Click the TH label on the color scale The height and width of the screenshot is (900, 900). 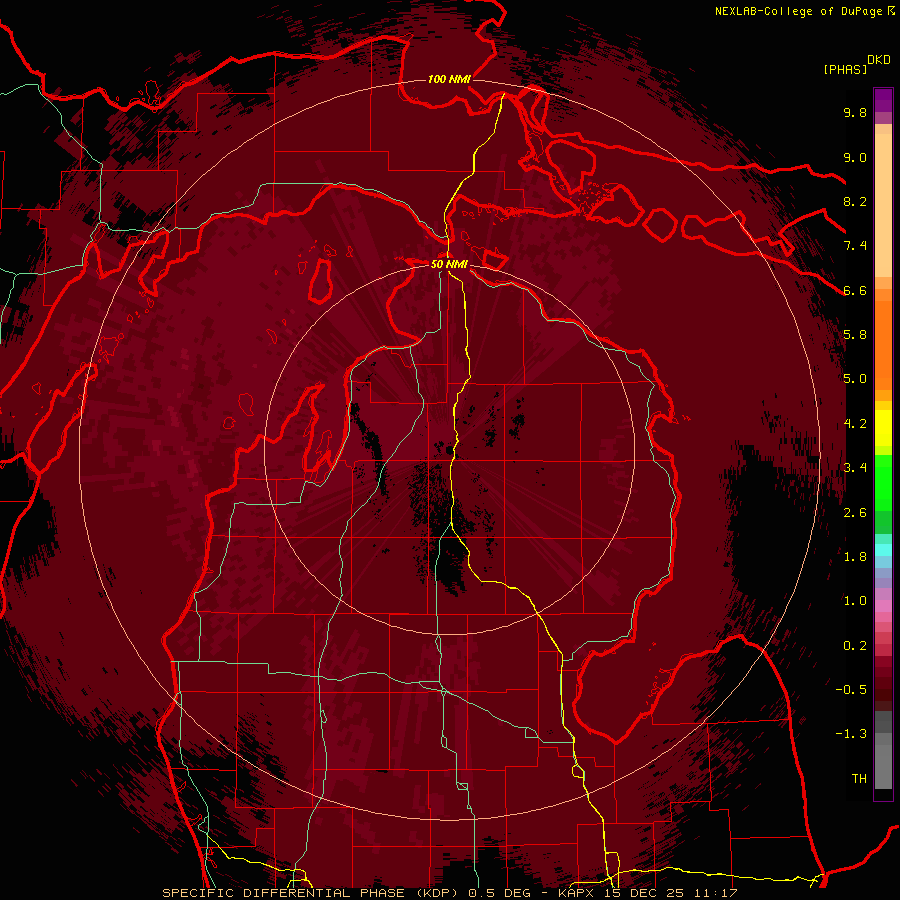point(859,779)
